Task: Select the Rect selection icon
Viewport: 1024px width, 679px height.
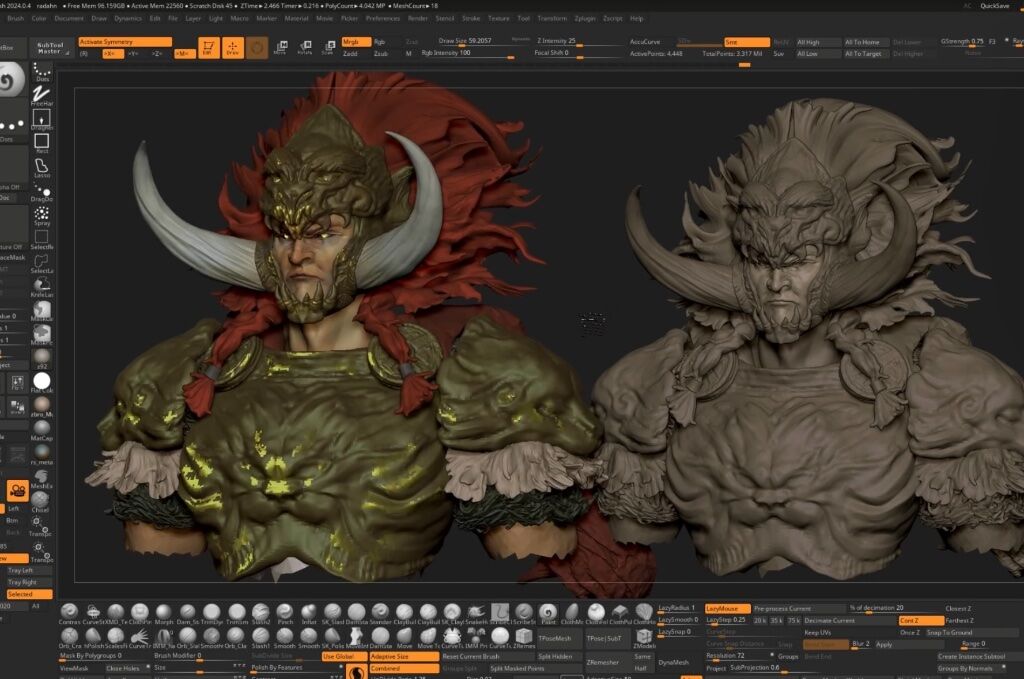Action: coord(42,143)
